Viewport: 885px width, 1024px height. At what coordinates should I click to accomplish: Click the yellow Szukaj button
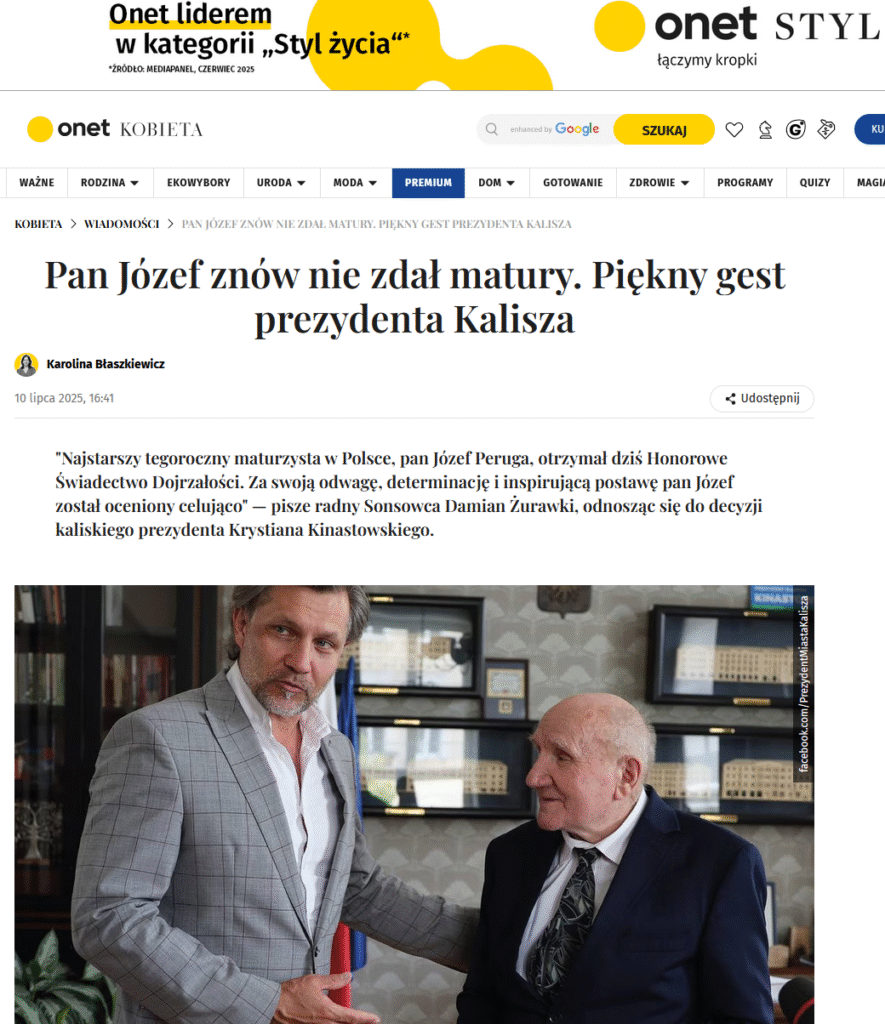point(664,129)
